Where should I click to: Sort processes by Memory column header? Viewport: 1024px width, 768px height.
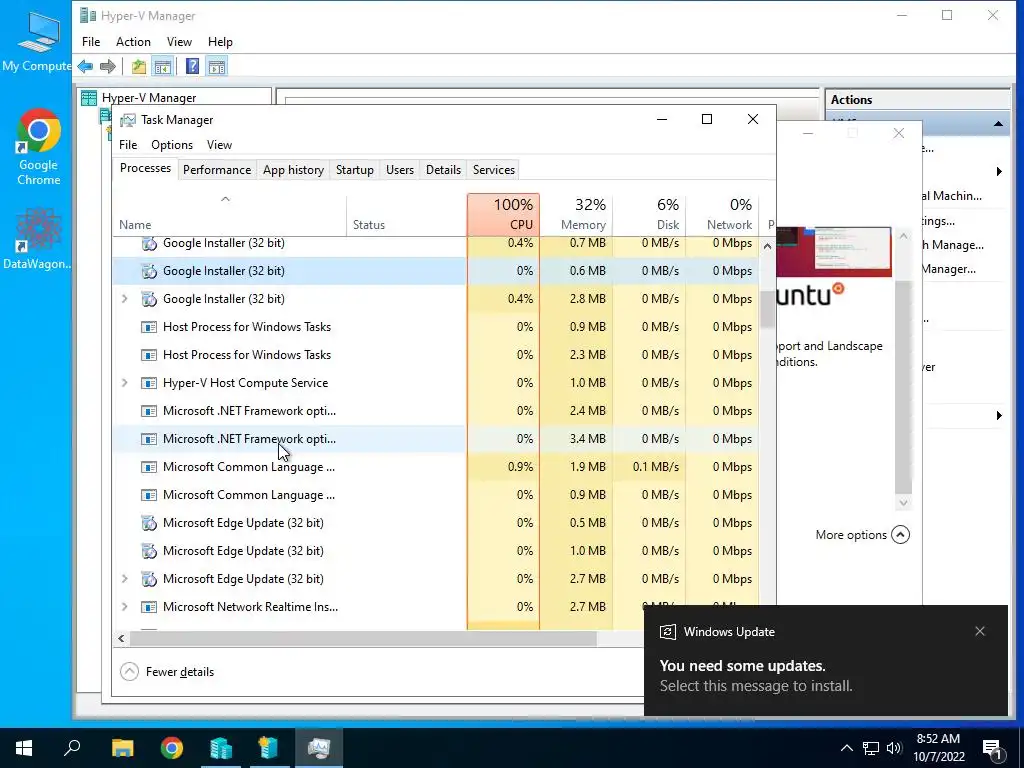click(x=577, y=214)
